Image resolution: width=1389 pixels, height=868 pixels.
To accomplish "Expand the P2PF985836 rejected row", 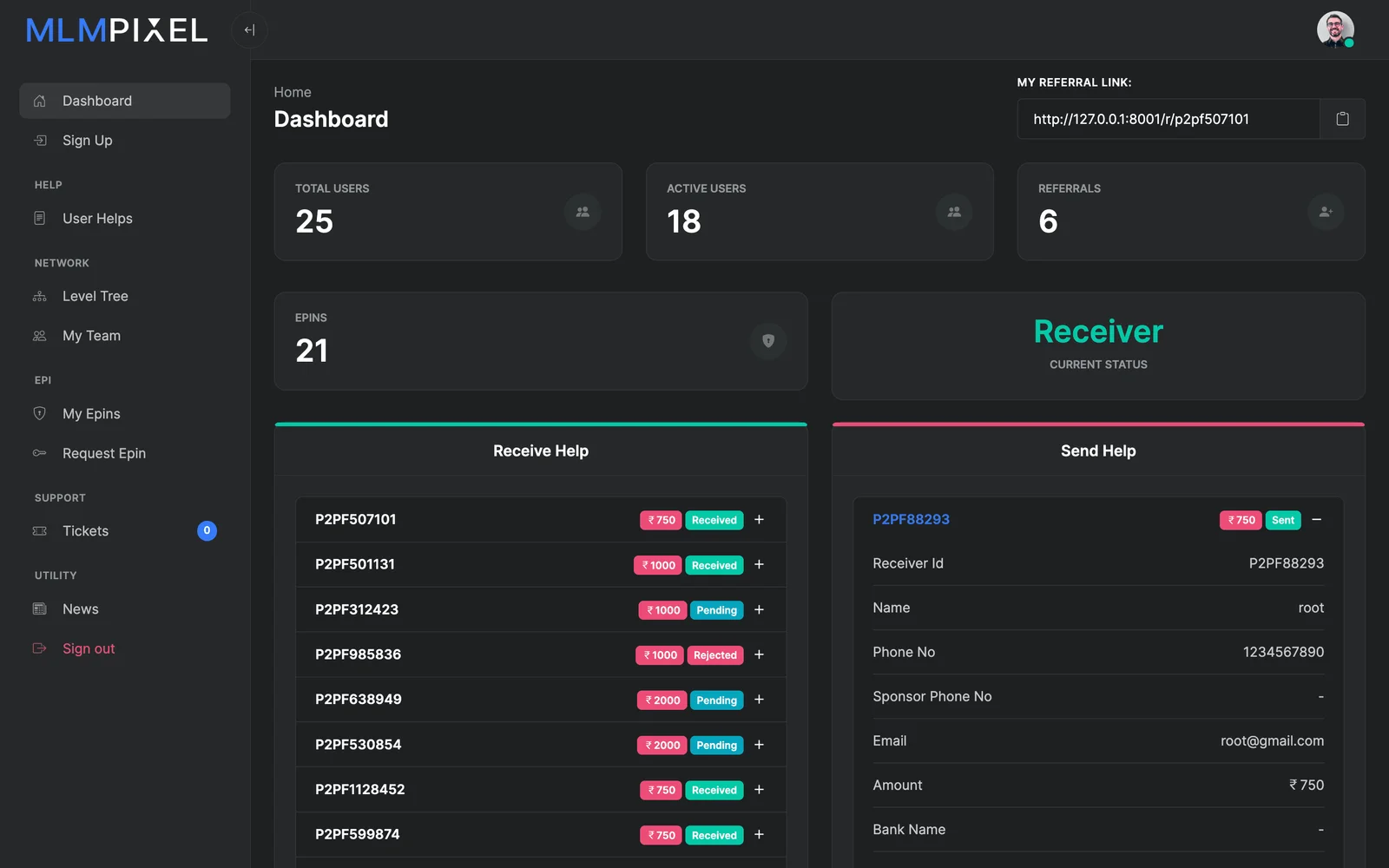I will [759, 654].
